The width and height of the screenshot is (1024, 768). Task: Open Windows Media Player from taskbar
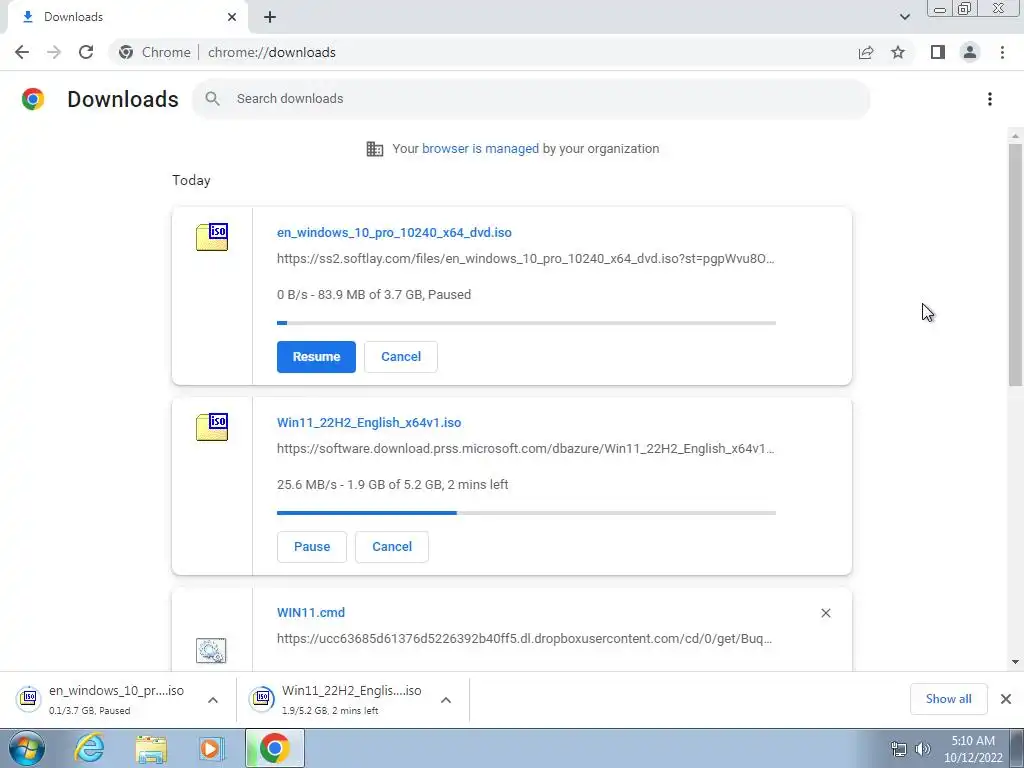tap(212, 748)
